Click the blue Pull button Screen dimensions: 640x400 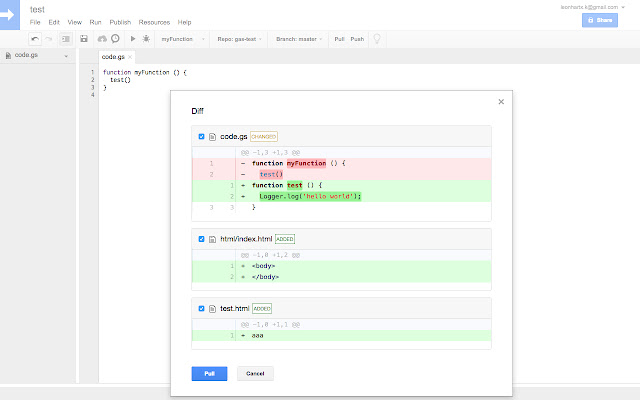pos(209,373)
